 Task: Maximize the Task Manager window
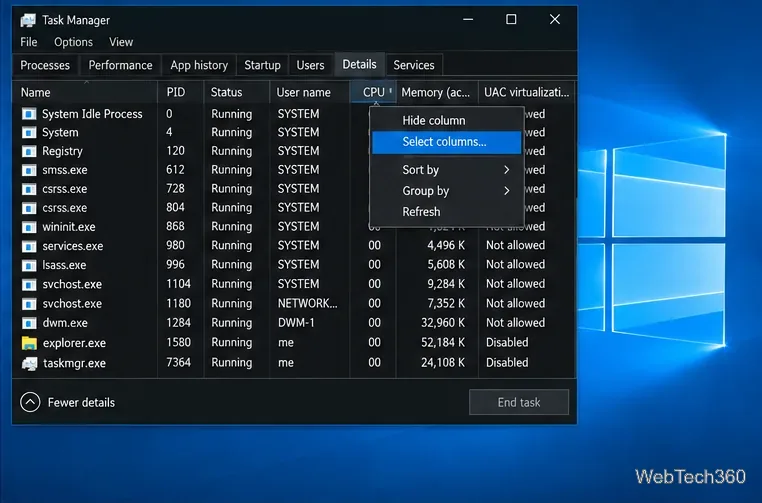point(511,19)
